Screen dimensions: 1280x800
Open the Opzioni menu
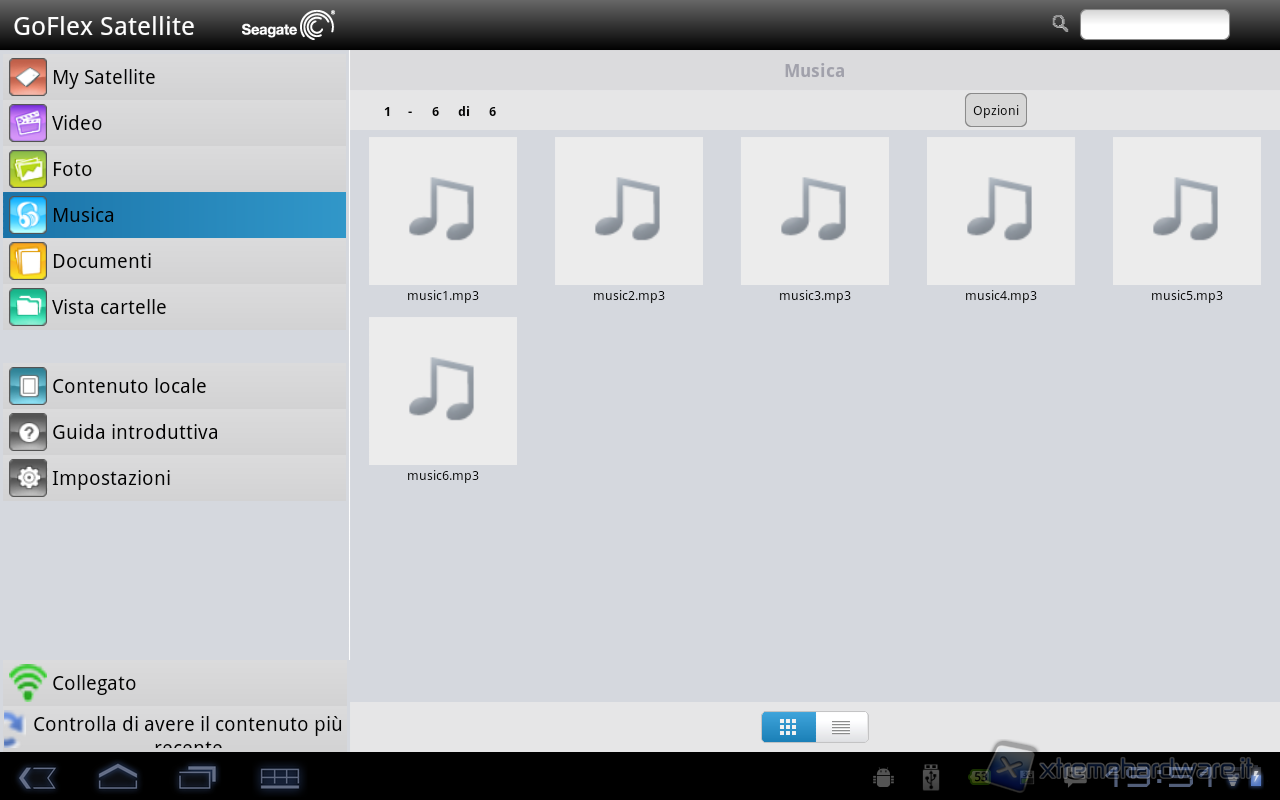(x=995, y=110)
